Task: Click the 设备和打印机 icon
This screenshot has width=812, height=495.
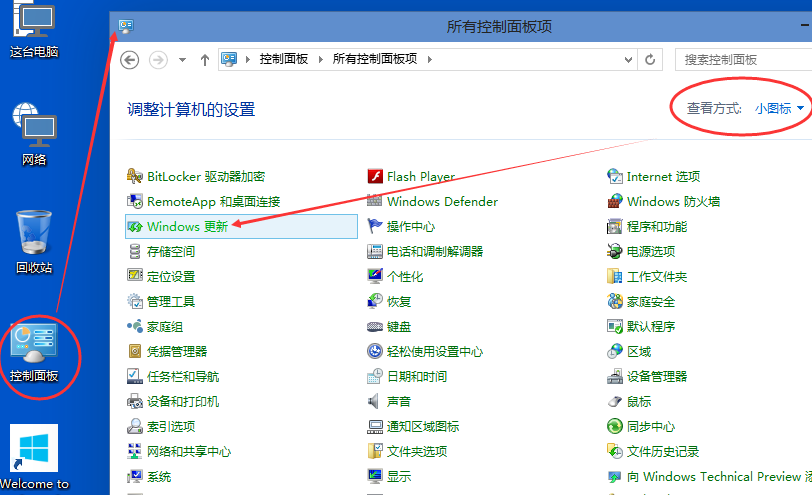Action: [x=136, y=402]
